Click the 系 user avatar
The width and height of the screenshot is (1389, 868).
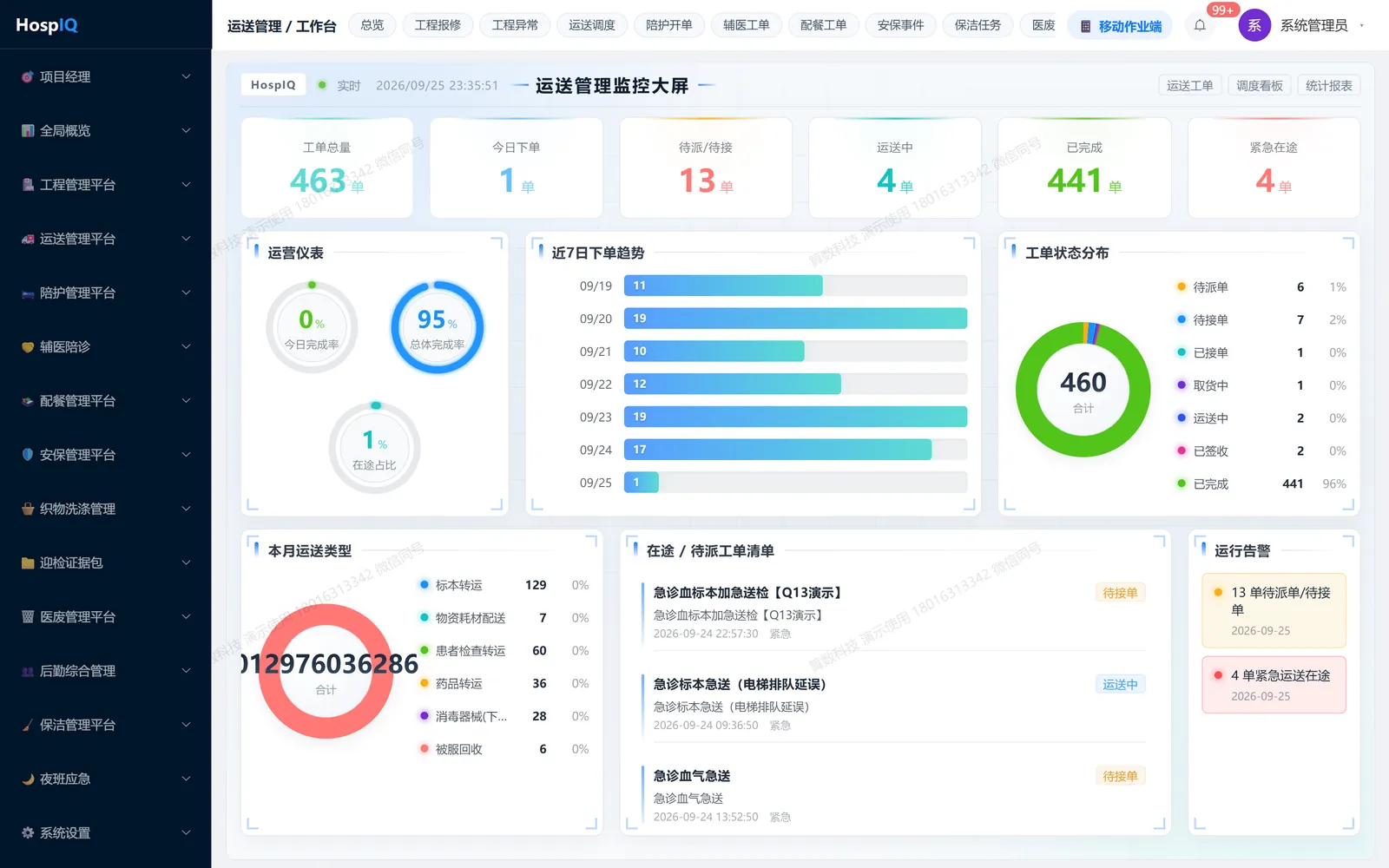pos(1254,25)
